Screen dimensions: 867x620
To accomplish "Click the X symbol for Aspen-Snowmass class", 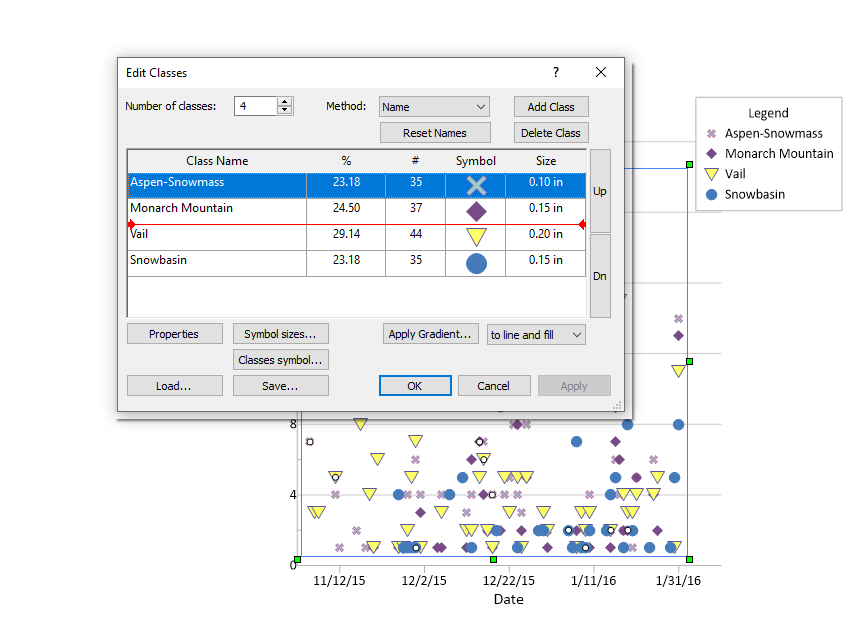I will pyautogui.click(x=475, y=184).
